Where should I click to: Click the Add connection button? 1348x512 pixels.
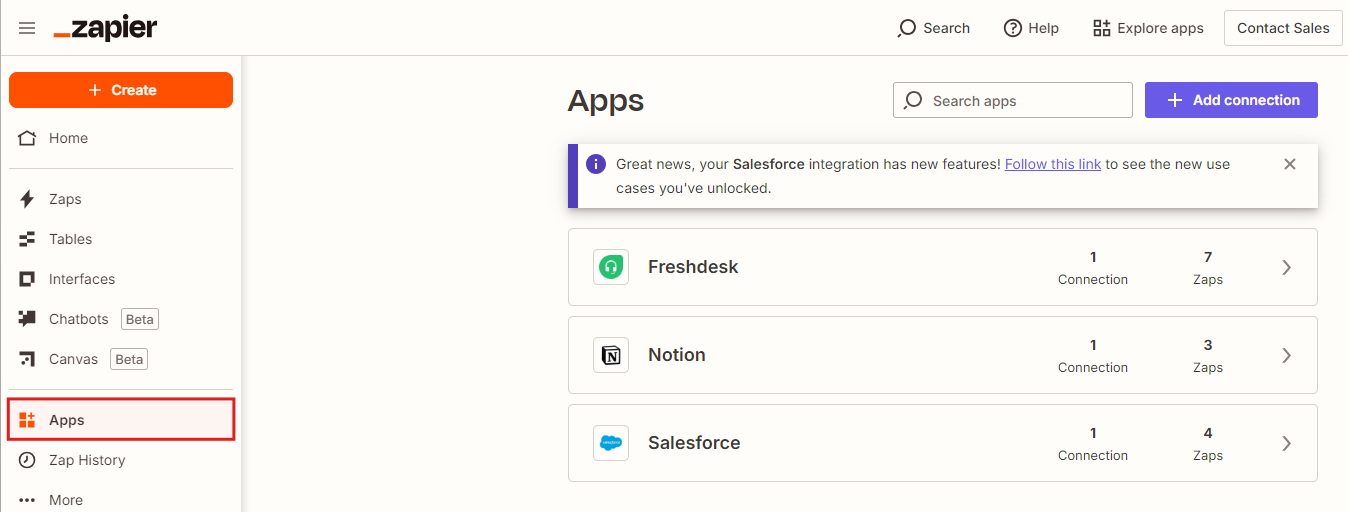(1231, 100)
